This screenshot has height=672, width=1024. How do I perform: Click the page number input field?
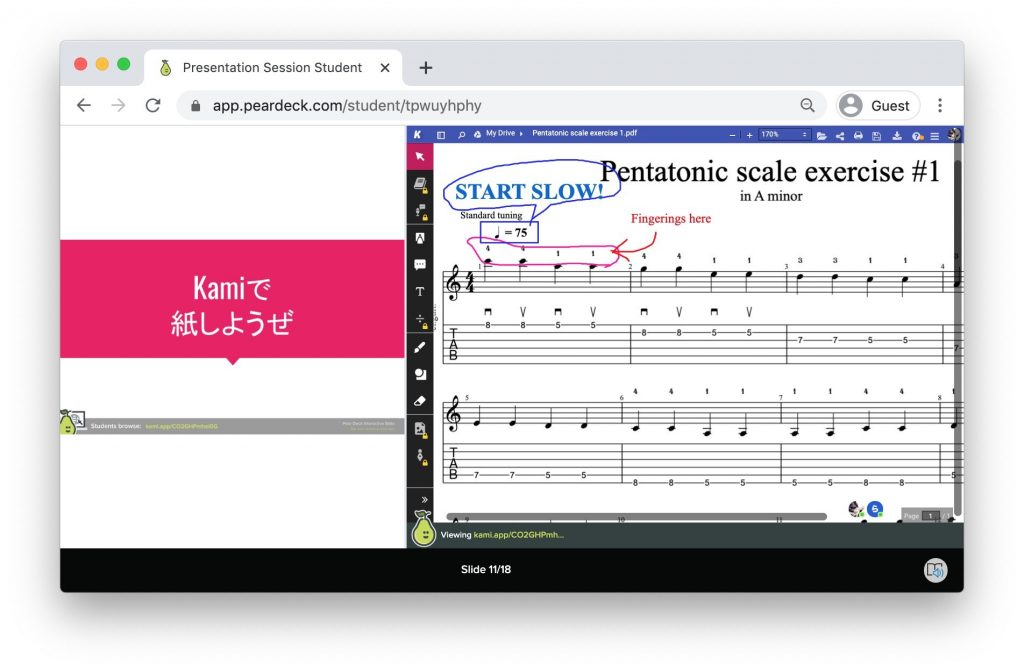tap(929, 516)
